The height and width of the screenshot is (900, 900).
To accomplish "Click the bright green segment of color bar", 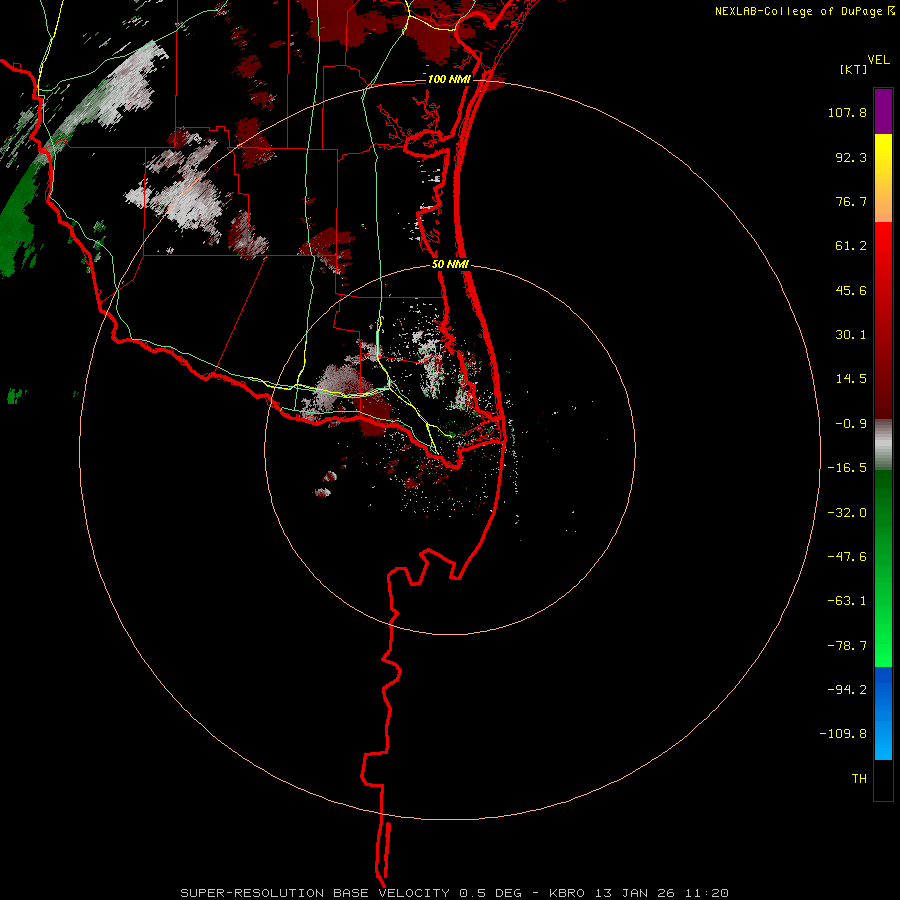I will [x=883, y=568].
